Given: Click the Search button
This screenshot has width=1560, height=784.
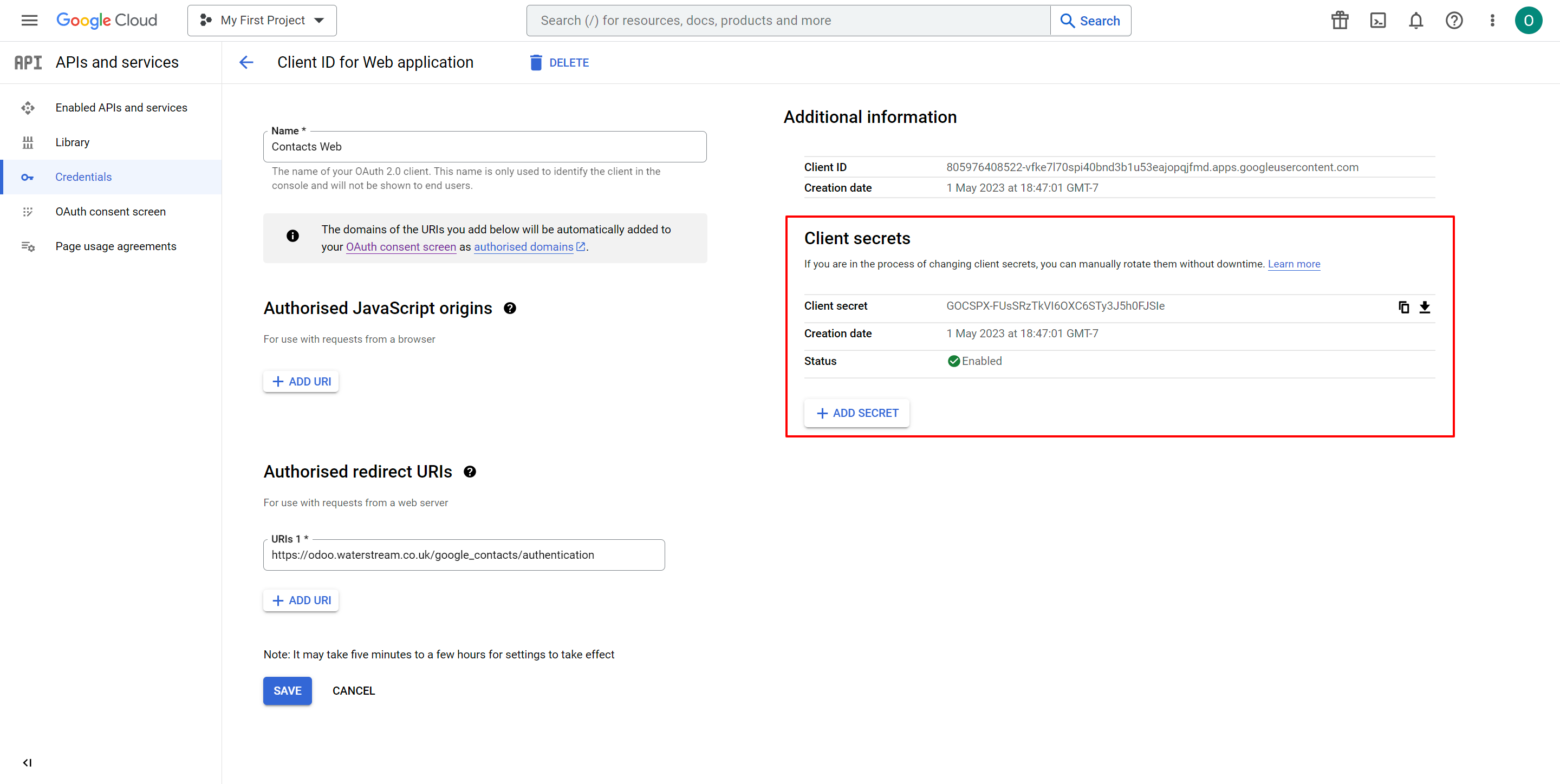Looking at the screenshot, I should pyautogui.click(x=1090, y=21).
